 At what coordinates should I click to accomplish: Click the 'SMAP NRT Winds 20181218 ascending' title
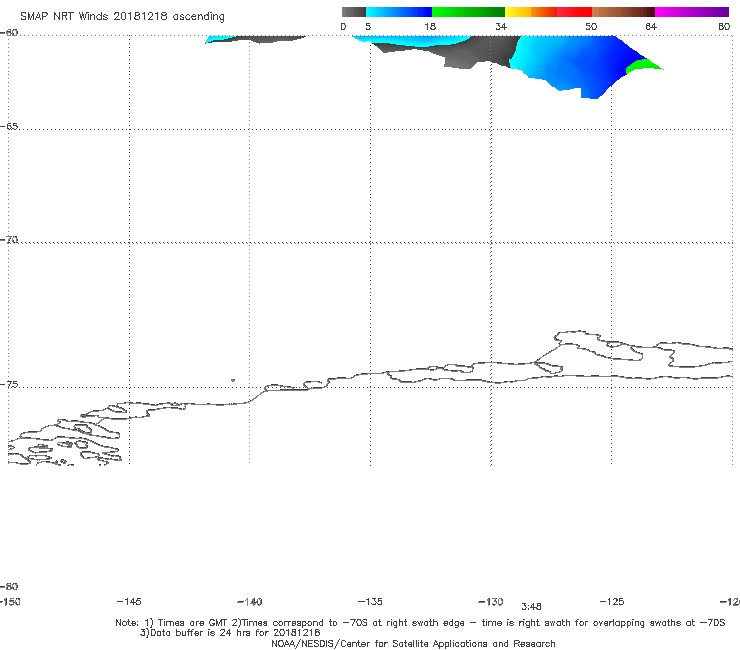click(x=122, y=17)
